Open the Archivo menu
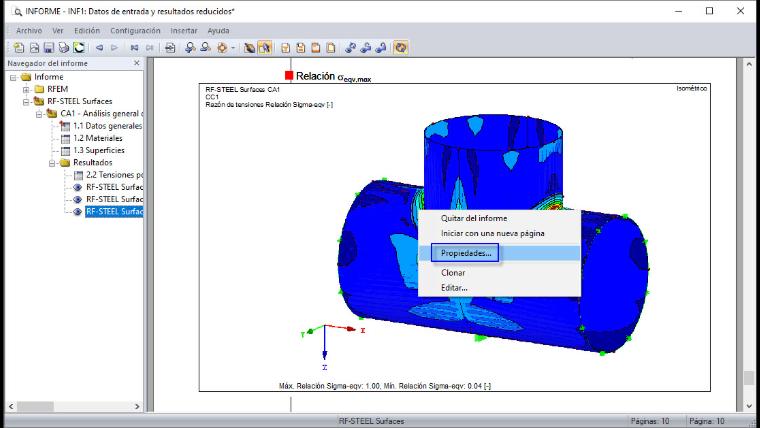 tap(29, 31)
